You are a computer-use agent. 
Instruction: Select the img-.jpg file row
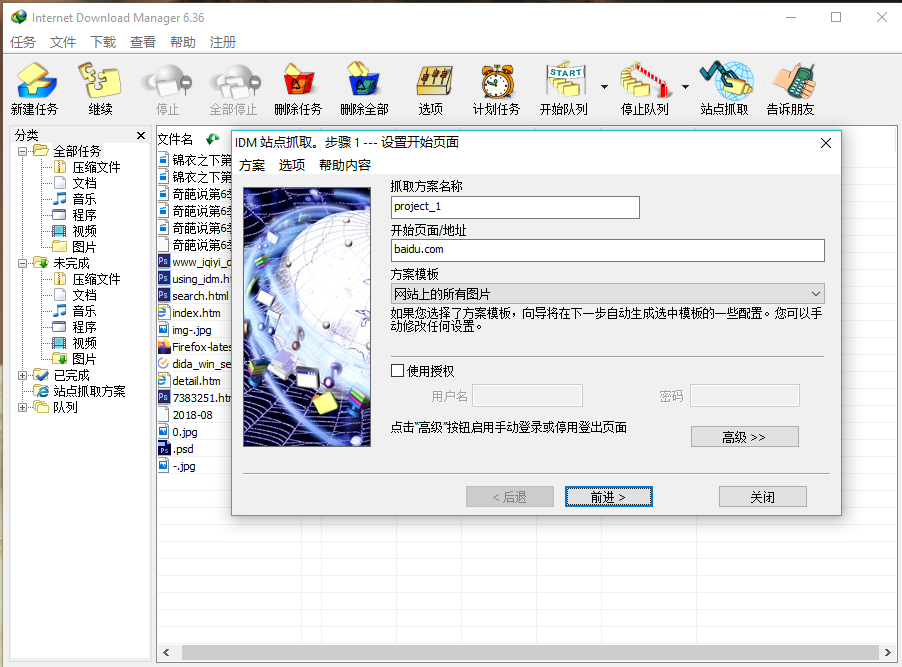point(194,330)
